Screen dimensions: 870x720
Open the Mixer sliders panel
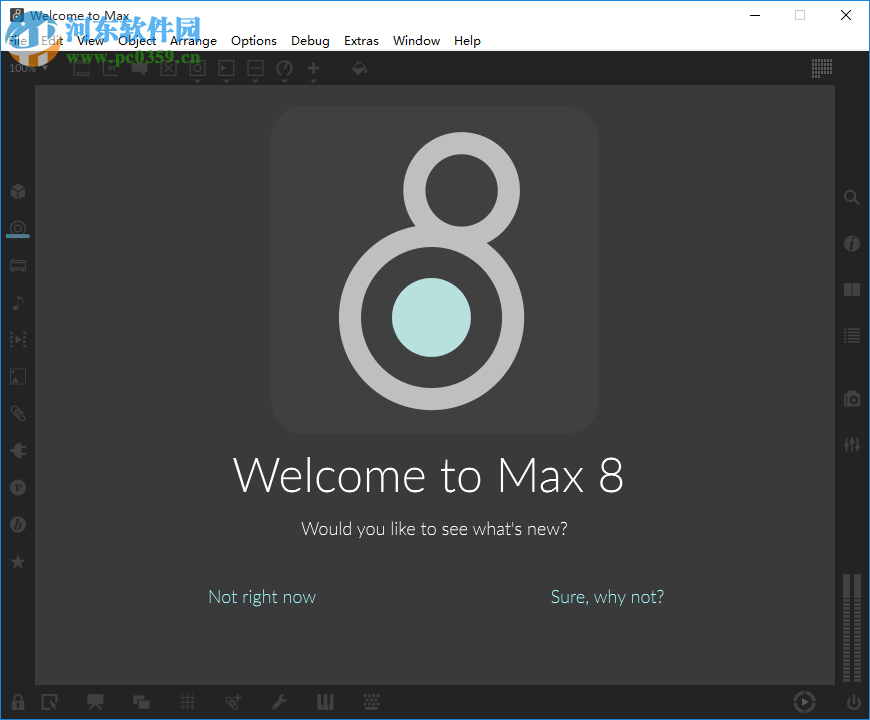(x=851, y=444)
